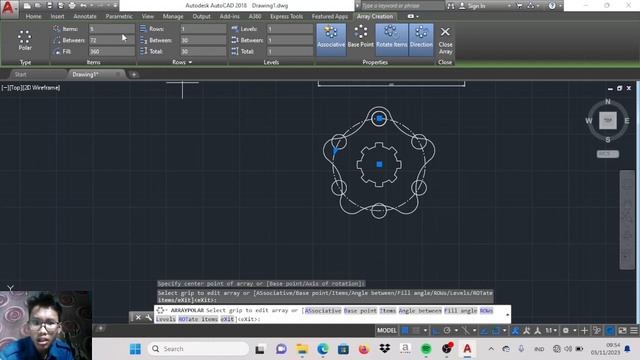Click the blue center grip of array
Viewport: 640px width, 360px height.
click(379, 164)
